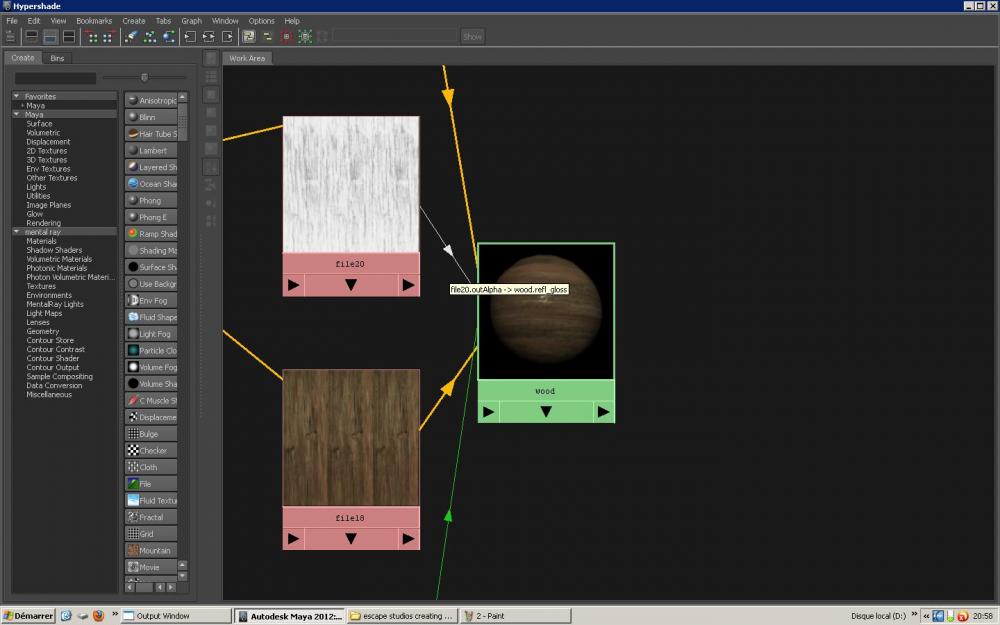Collapse the mental ray category
The width and height of the screenshot is (1000, 625).
[x=17, y=232]
